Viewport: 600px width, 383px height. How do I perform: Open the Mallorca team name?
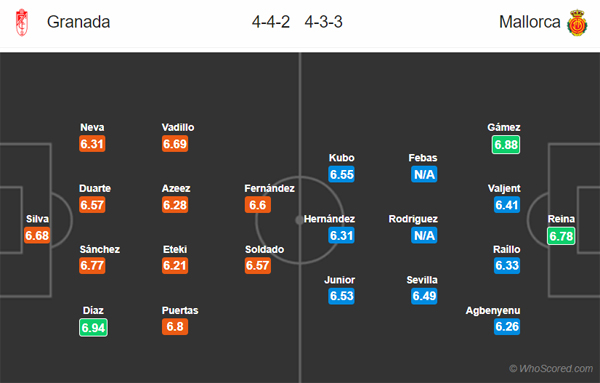(530, 22)
